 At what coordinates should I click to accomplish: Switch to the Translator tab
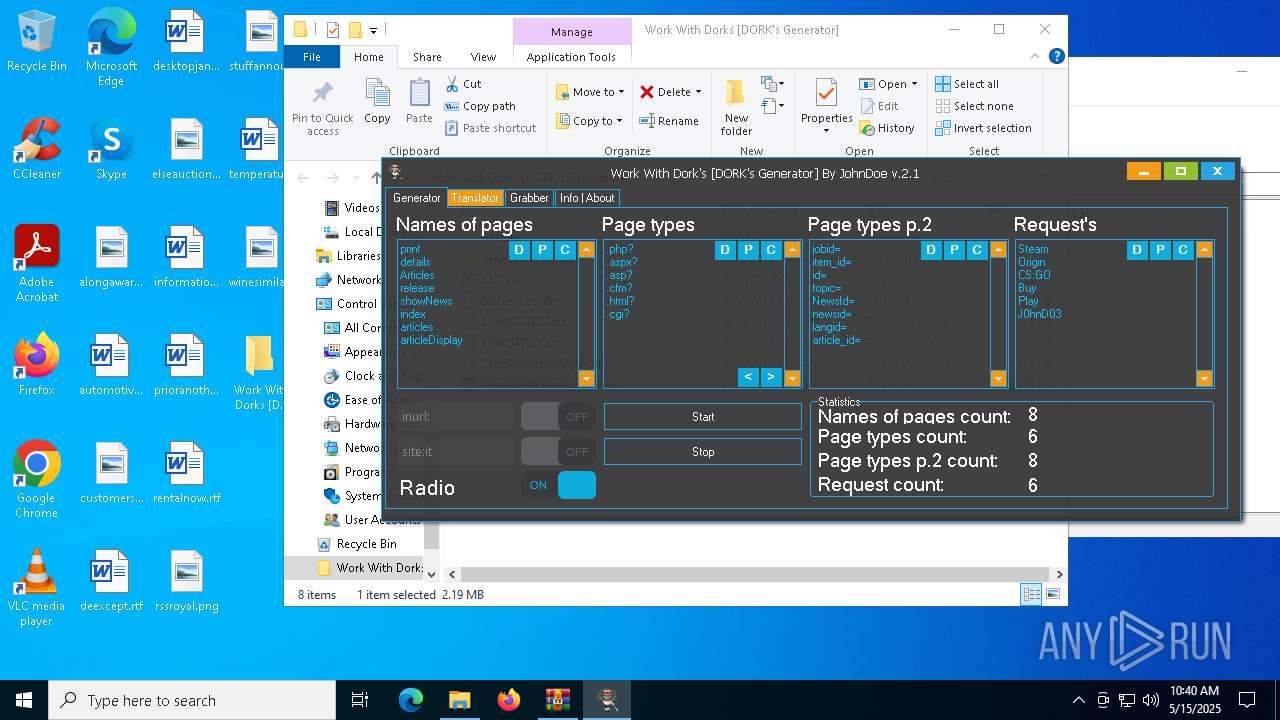click(475, 198)
